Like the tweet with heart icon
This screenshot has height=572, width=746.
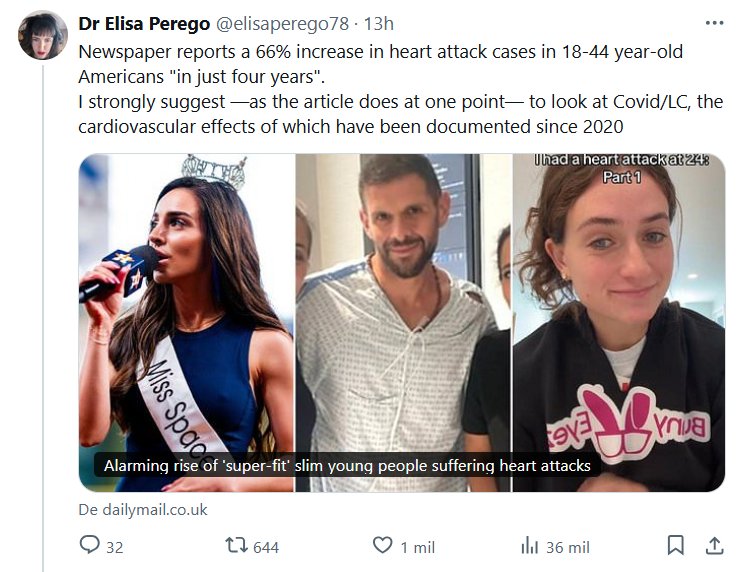pyautogui.click(x=382, y=546)
